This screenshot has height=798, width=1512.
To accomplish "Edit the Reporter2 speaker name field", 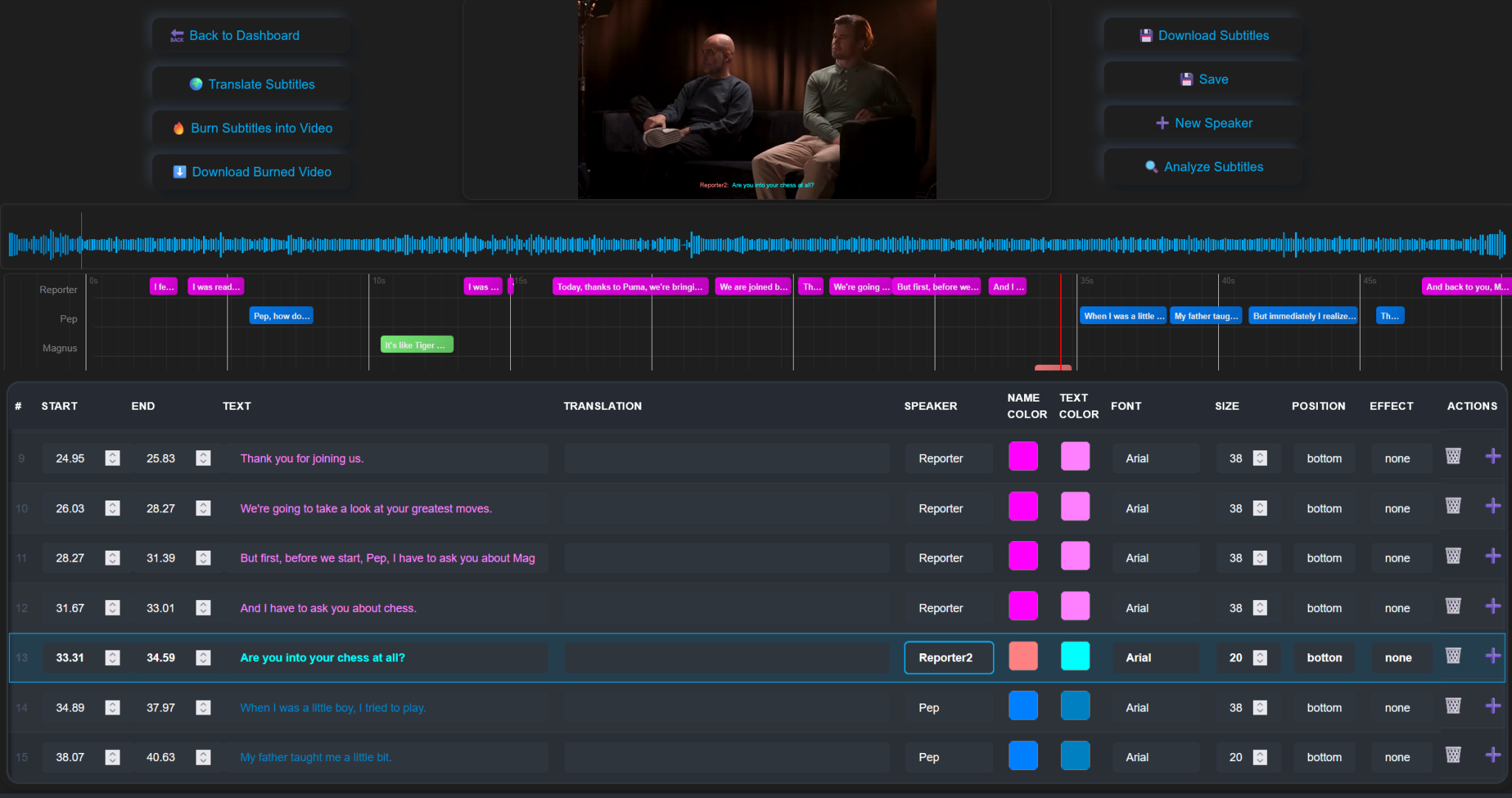I will [948, 657].
